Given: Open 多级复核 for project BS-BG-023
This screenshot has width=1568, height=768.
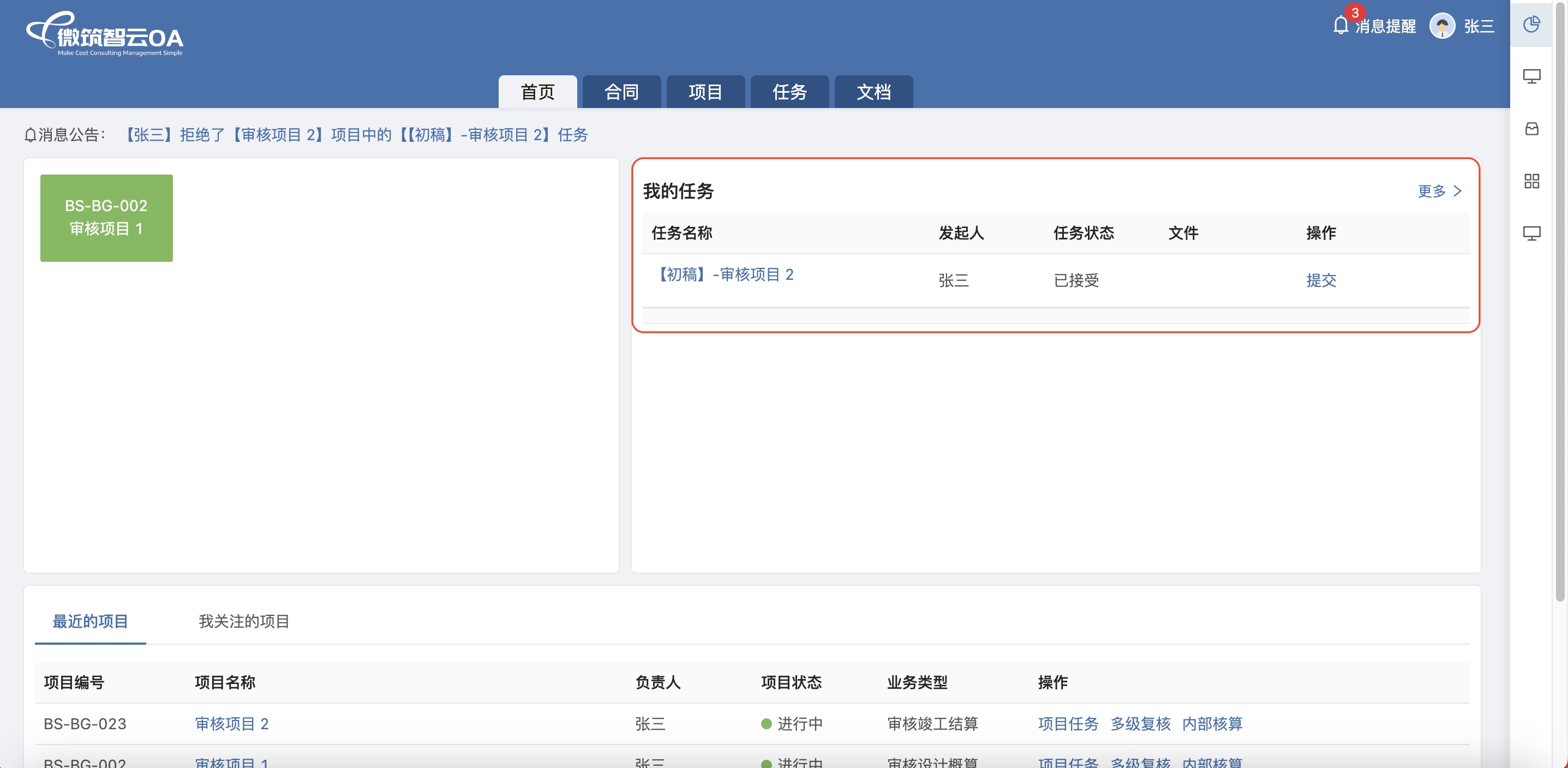Looking at the screenshot, I should (x=1140, y=724).
